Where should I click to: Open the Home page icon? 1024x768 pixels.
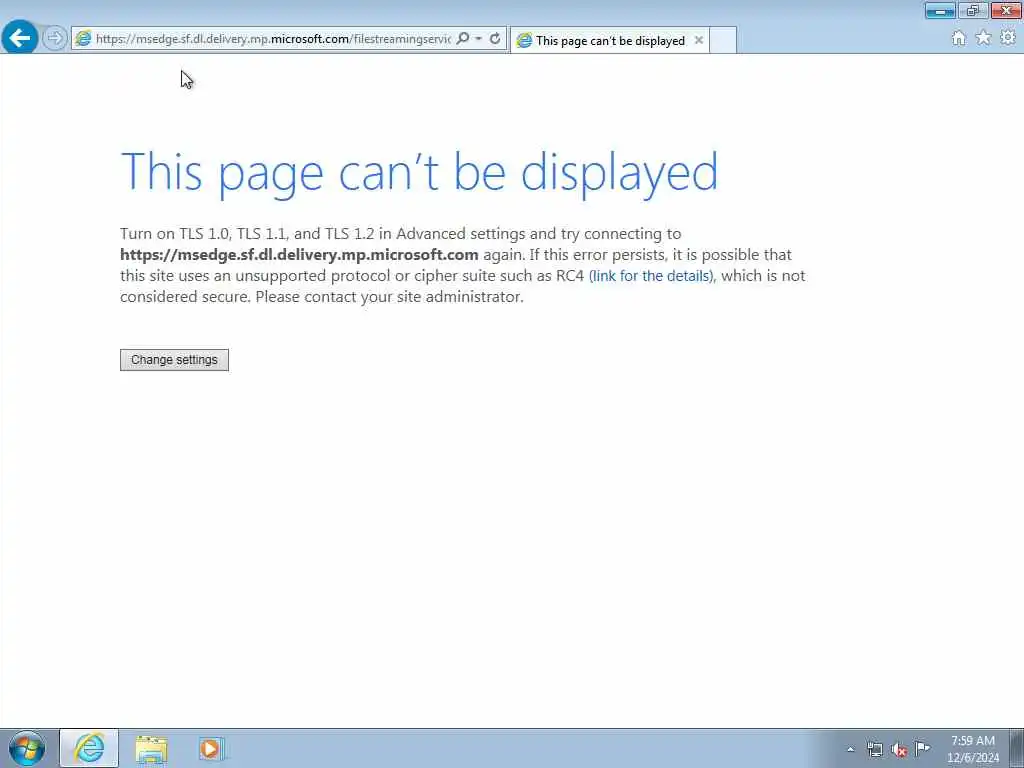coord(958,39)
